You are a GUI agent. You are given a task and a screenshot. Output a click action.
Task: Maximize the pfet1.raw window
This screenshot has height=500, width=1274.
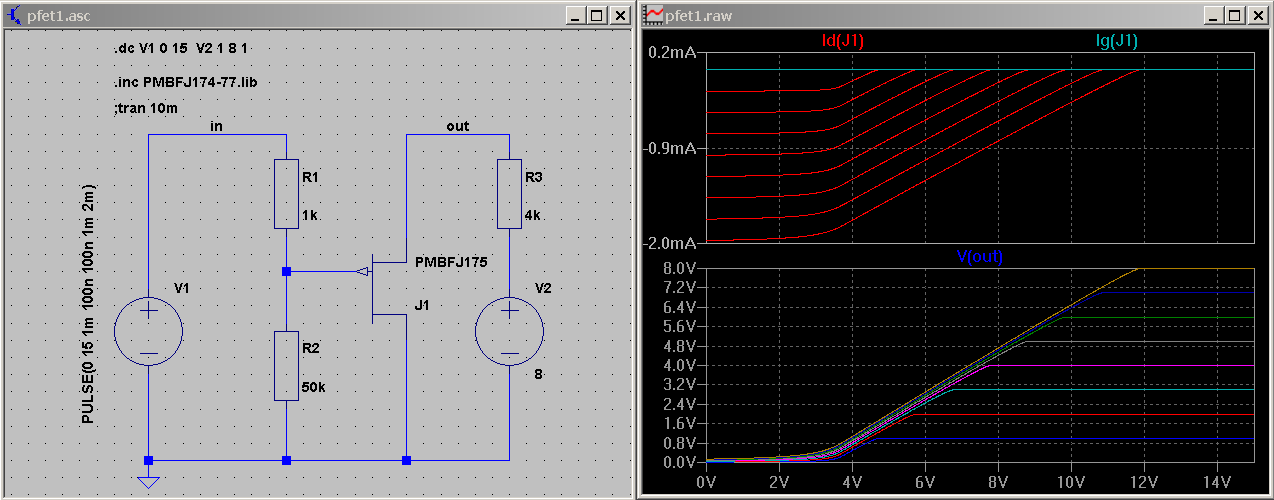tap(1234, 15)
